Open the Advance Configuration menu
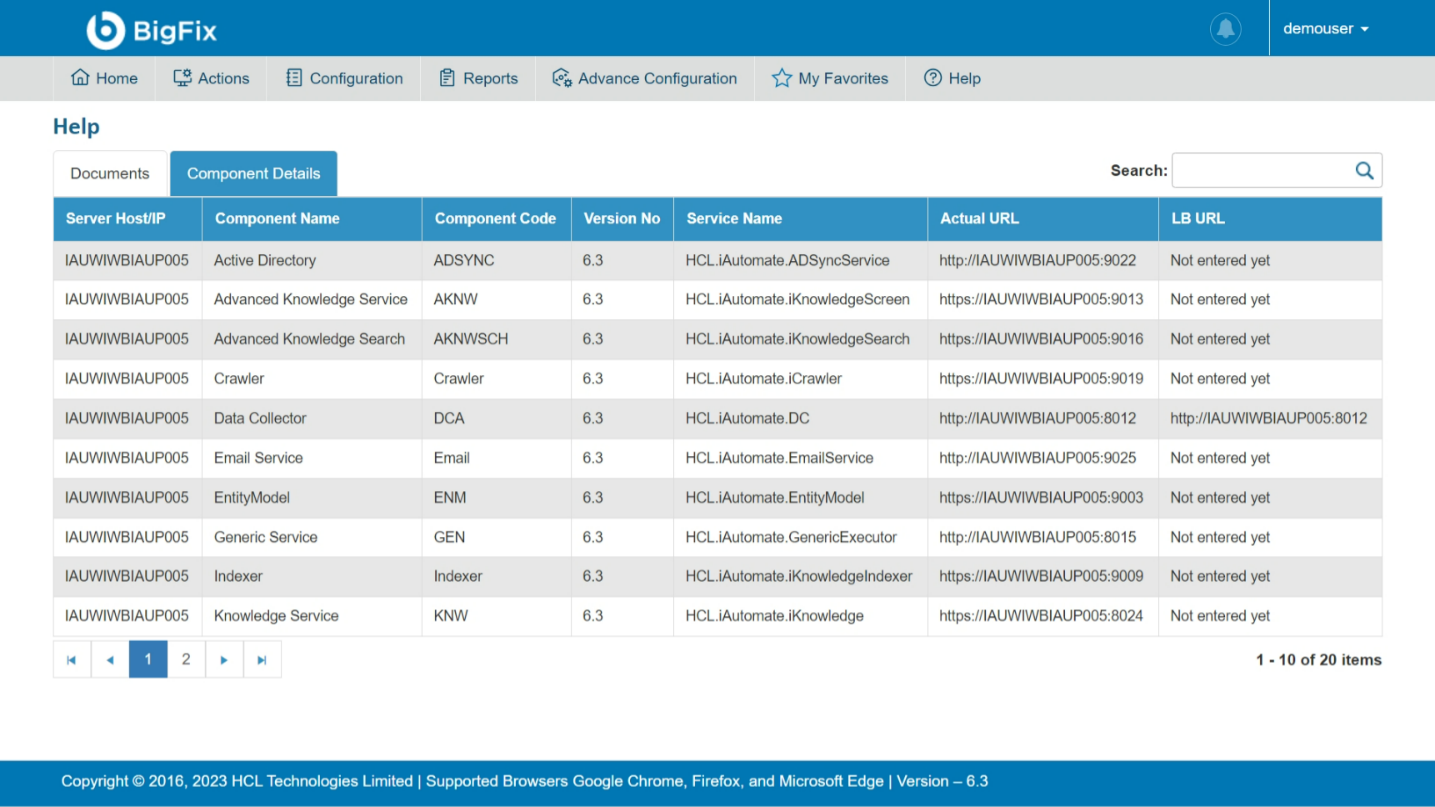This screenshot has width=1435, height=807. click(x=645, y=78)
